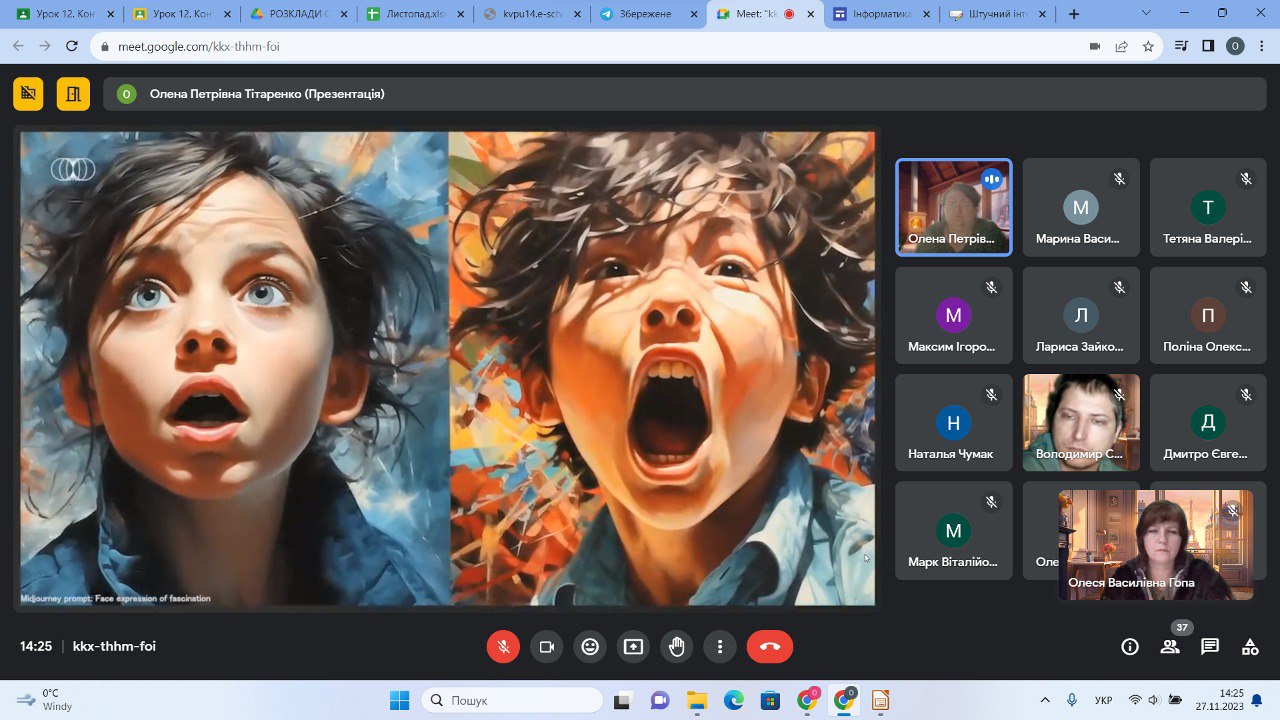
Task: Show the participants people panel
Action: coord(1170,647)
